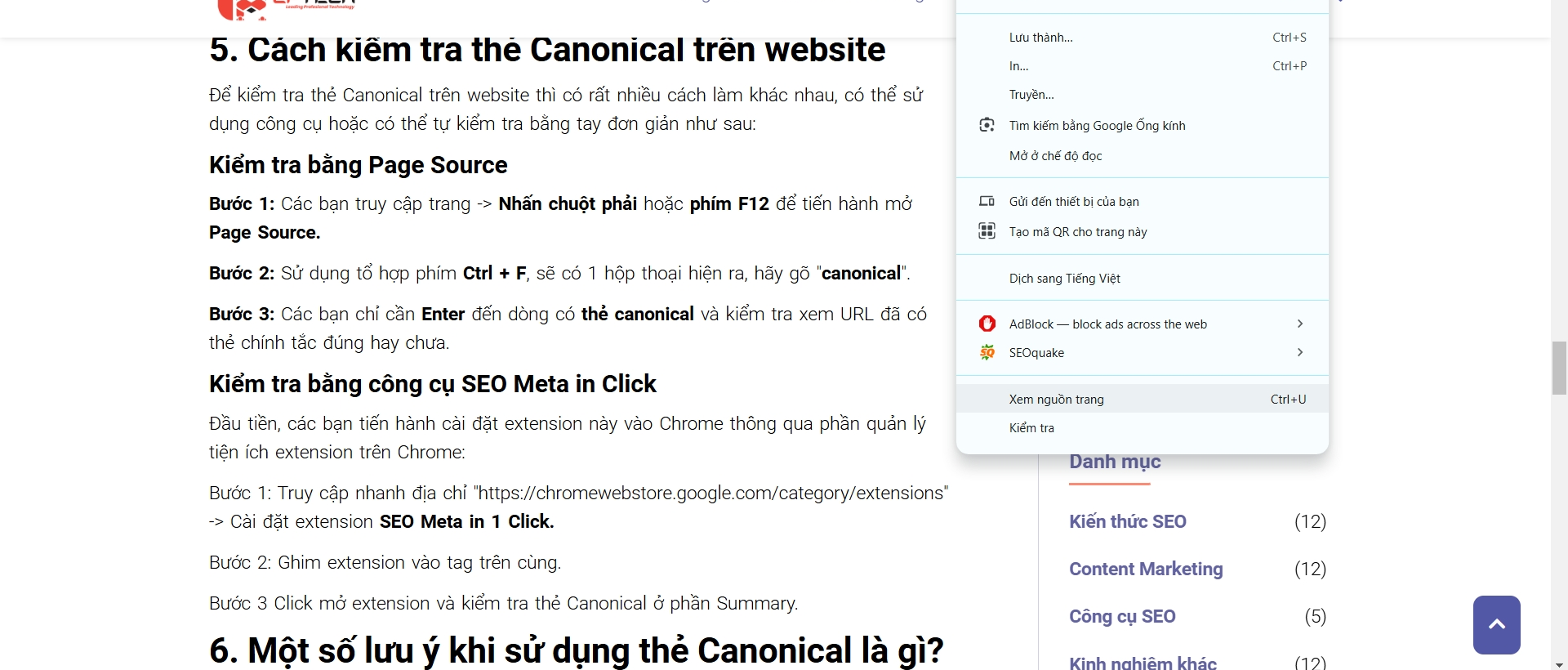Open 'Kiến thức SEO' category link
The height and width of the screenshot is (670, 1568).
(x=1128, y=521)
